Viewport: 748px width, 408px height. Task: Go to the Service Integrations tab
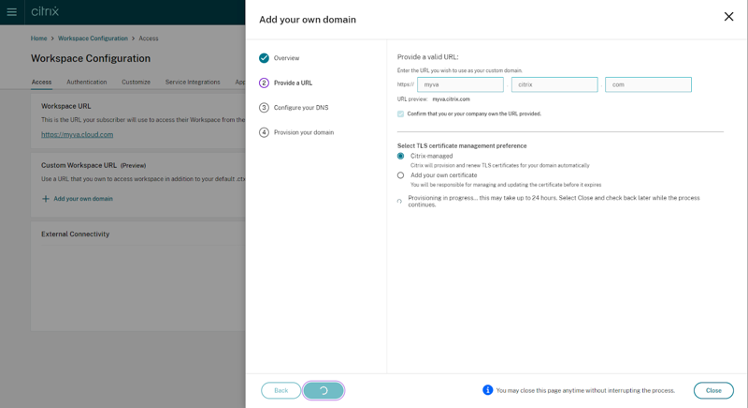193,82
